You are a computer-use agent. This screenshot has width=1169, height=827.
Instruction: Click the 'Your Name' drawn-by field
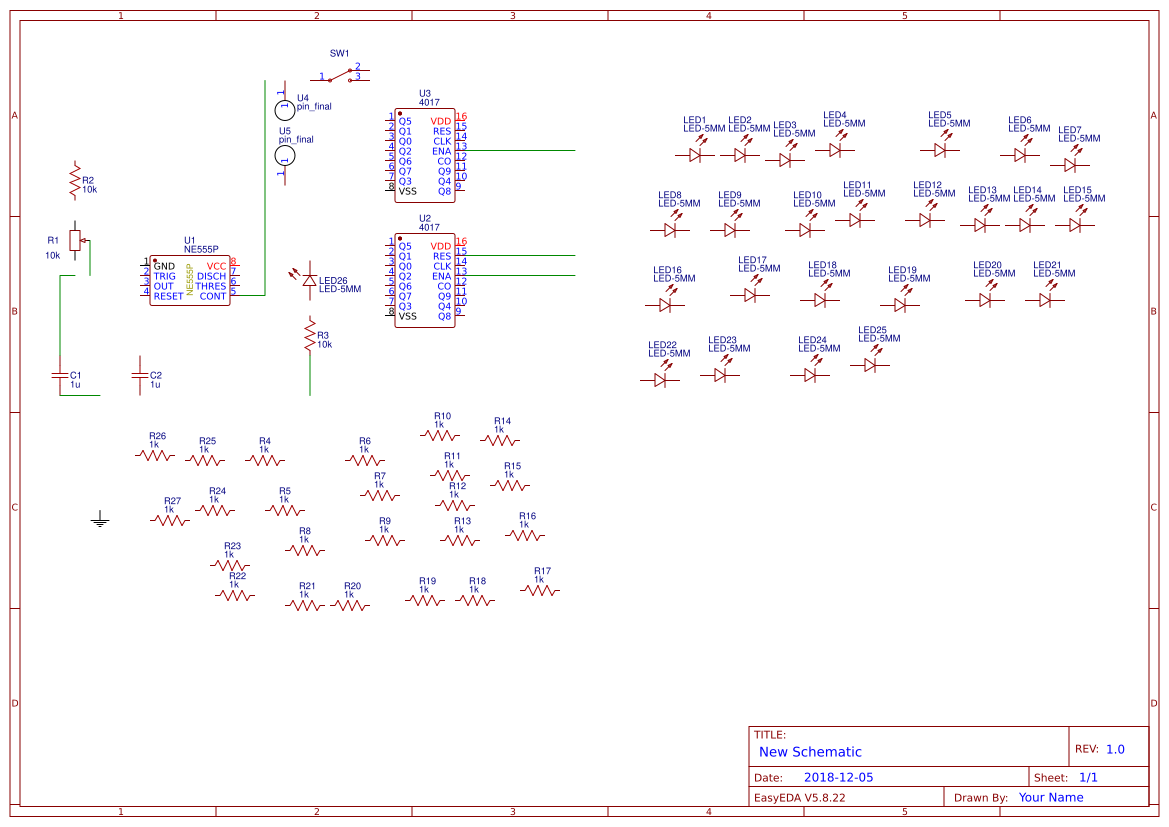click(x=1050, y=797)
